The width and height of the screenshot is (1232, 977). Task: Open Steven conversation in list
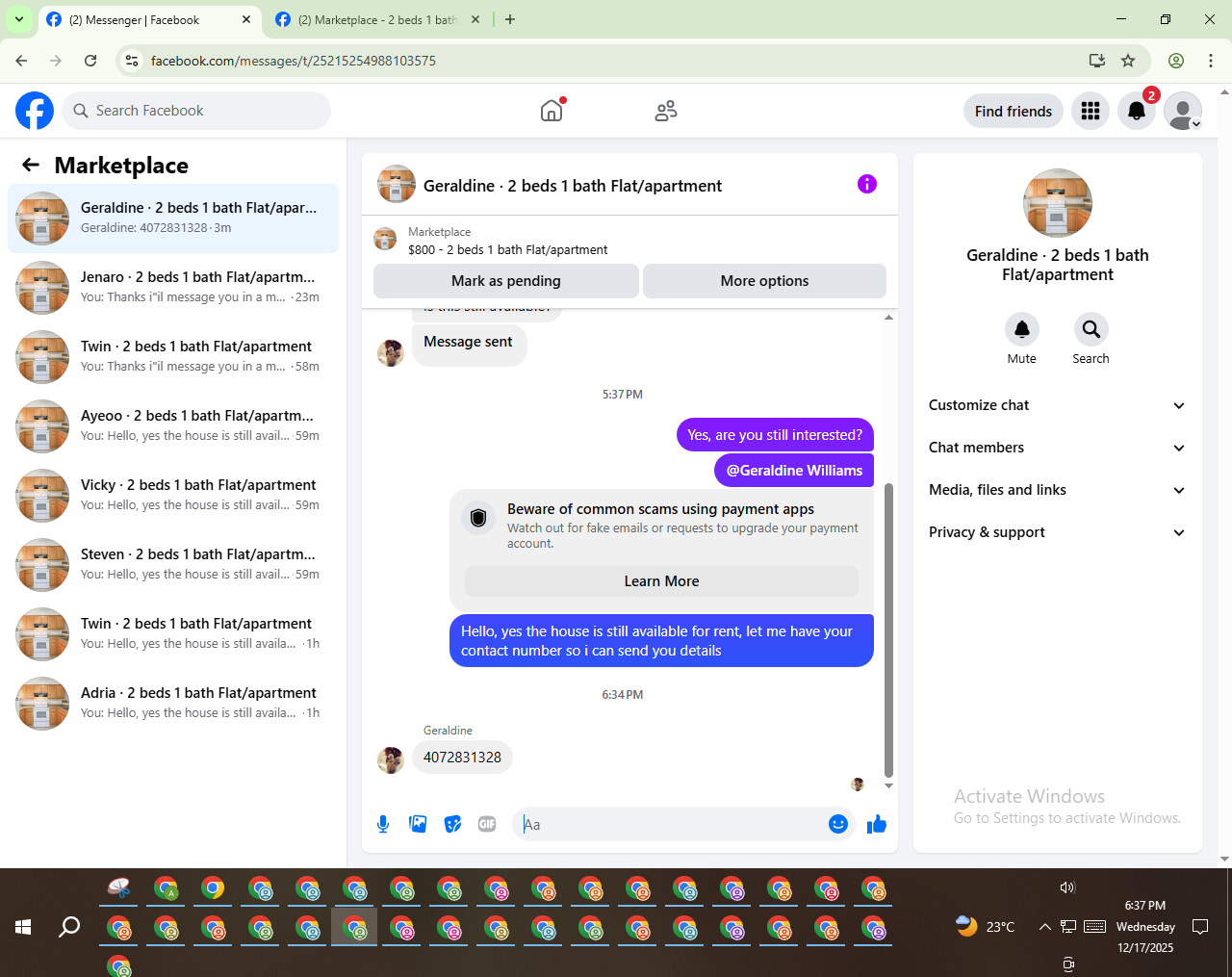[173, 565]
